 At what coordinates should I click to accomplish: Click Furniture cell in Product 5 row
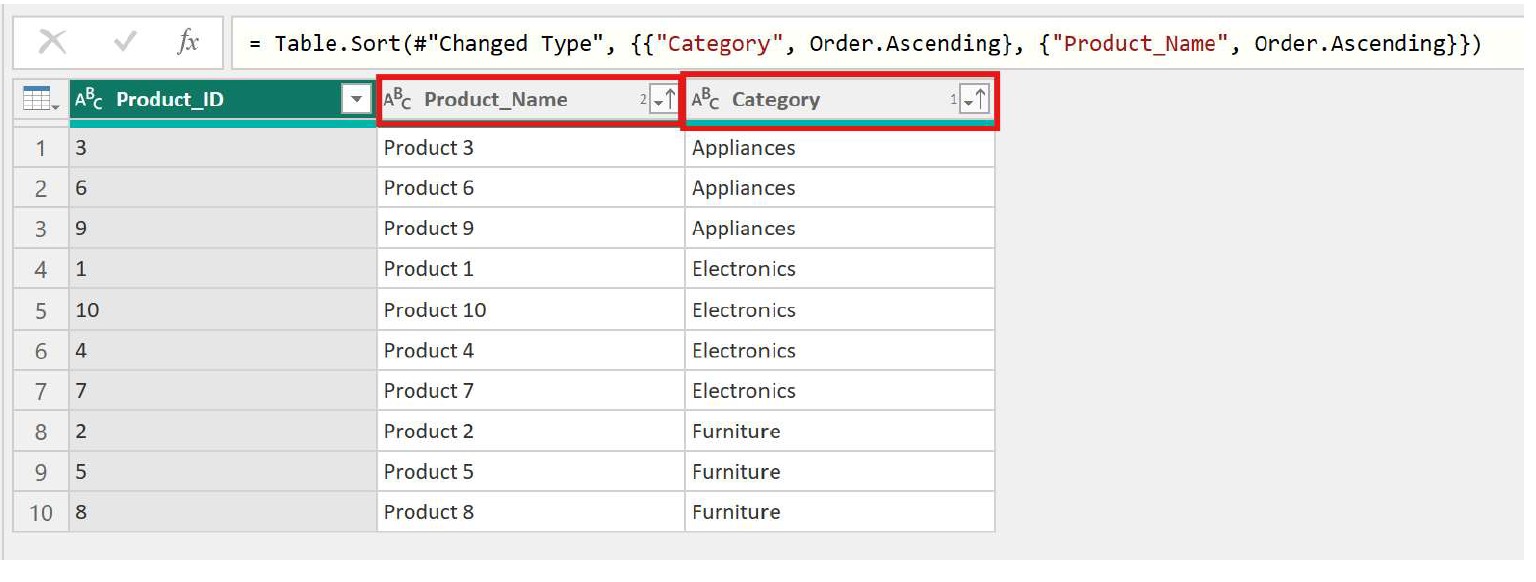840,471
